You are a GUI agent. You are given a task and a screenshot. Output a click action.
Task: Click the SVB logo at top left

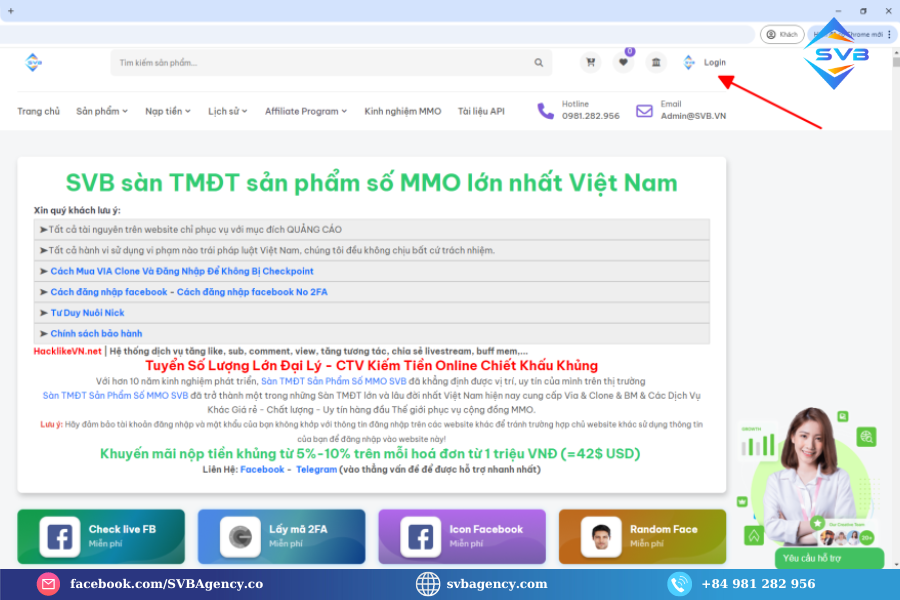pyautogui.click(x=35, y=62)
